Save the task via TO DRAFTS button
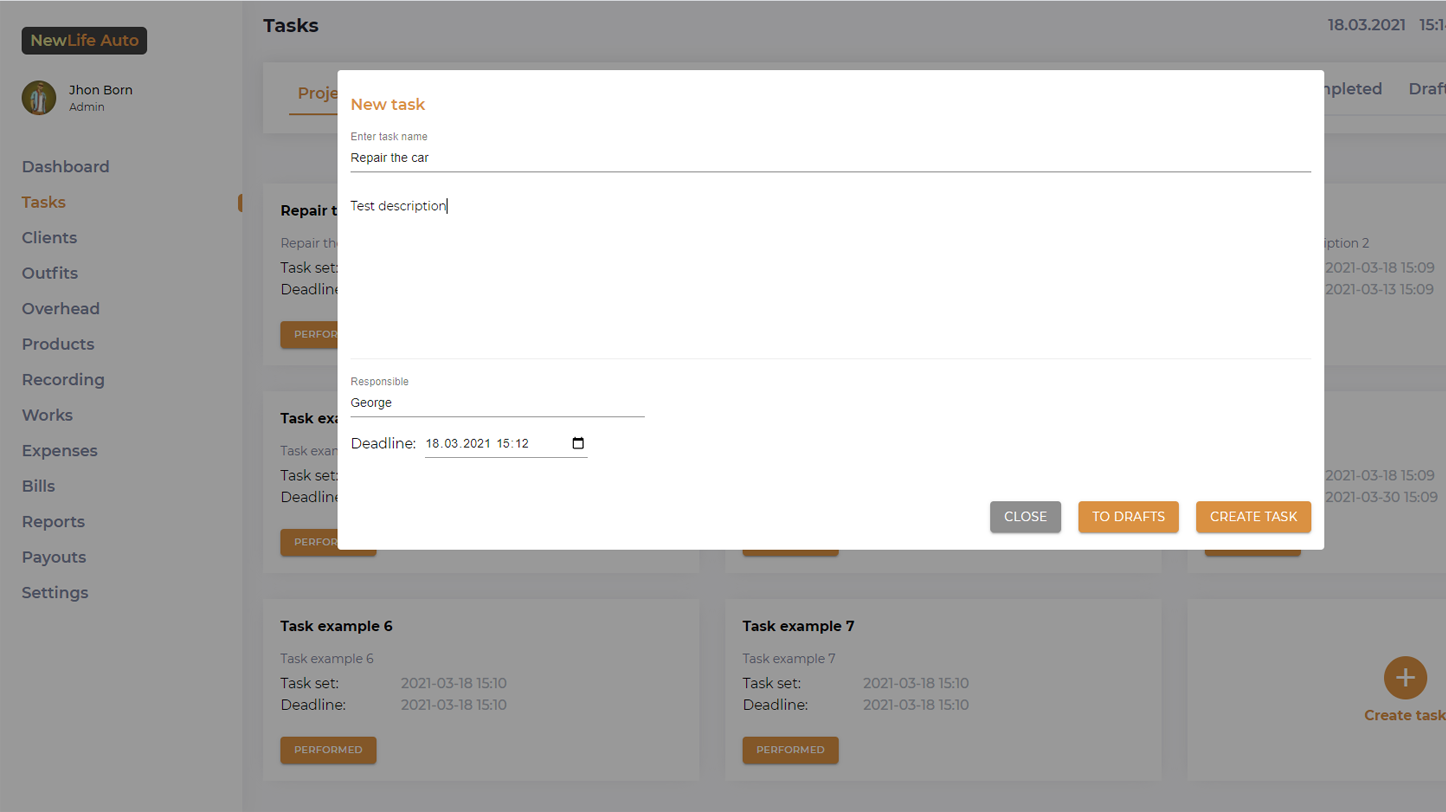Screen dimensions: 1446x812 pos(1128,517)
